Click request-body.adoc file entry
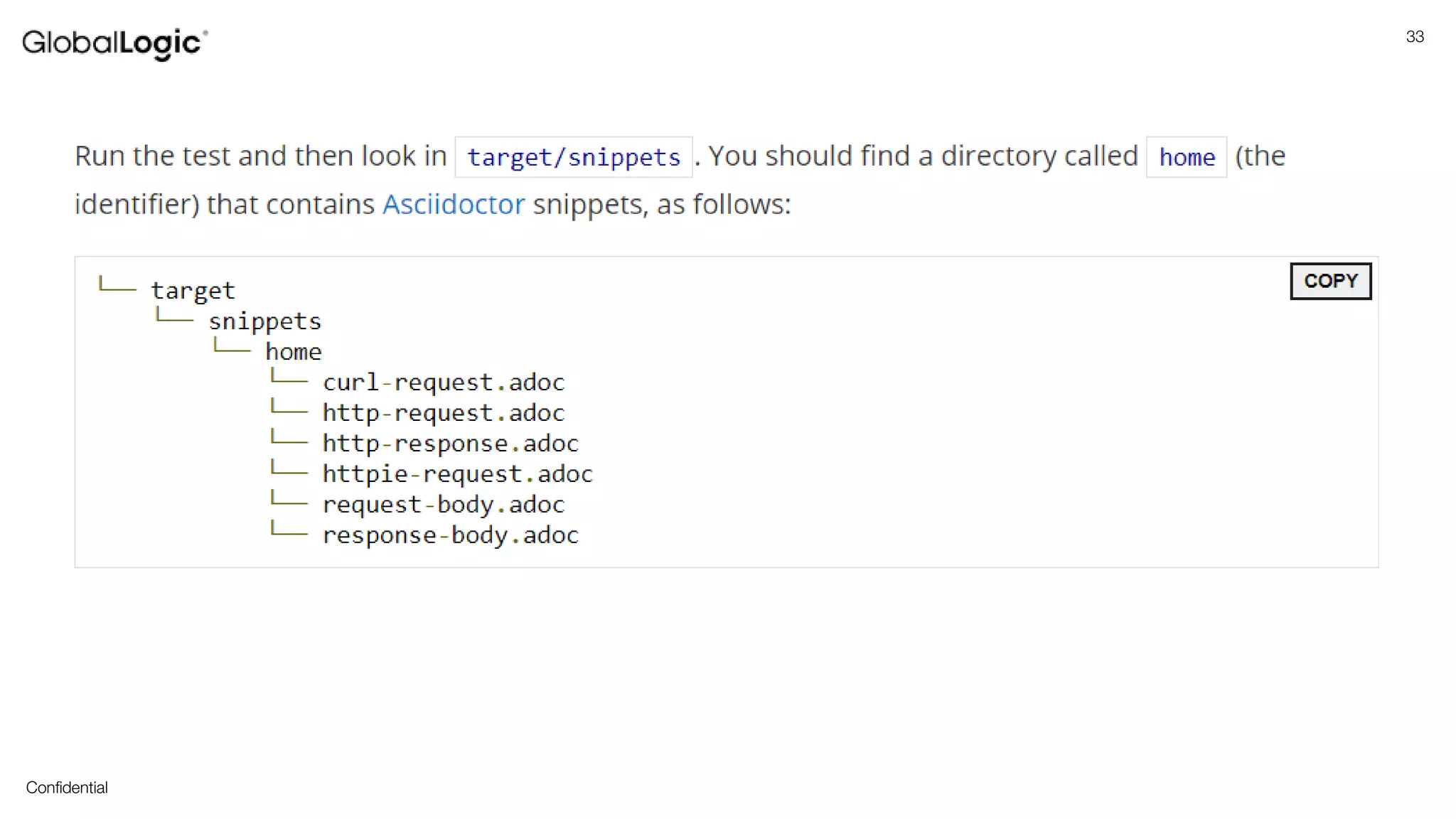Screen dimensions: 1456x819 click(x=444, y=505)
